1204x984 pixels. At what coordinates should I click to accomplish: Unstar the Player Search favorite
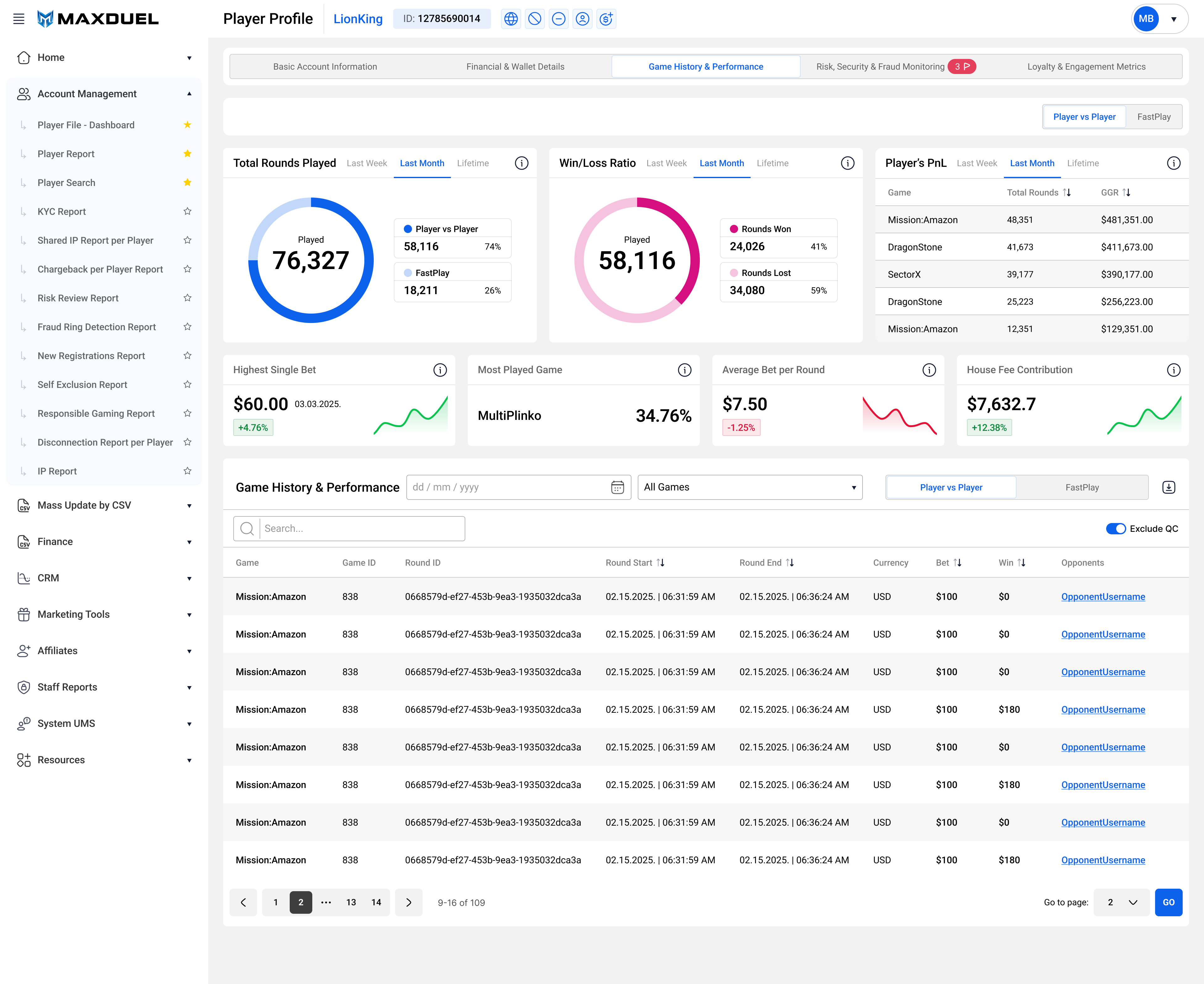187,183
